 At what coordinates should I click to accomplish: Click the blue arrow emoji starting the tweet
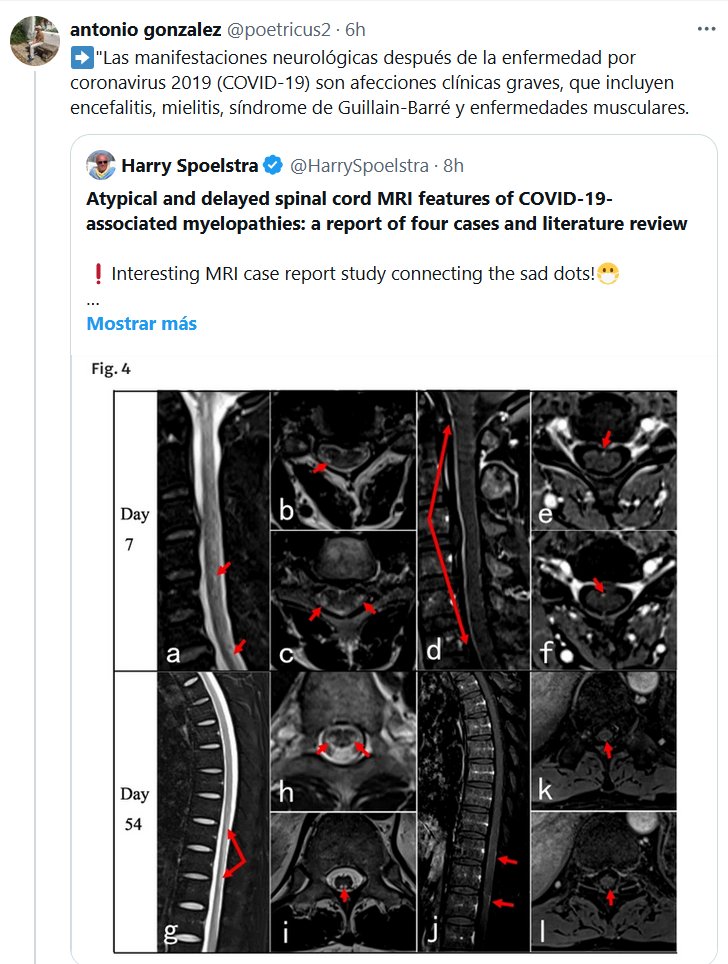pos(81,58)
